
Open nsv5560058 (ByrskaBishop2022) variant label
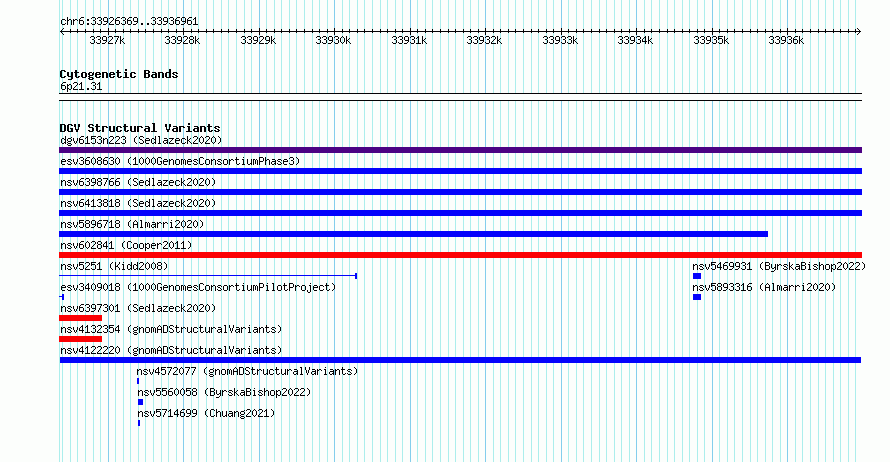pyautogui.click(x=224, y=392)
